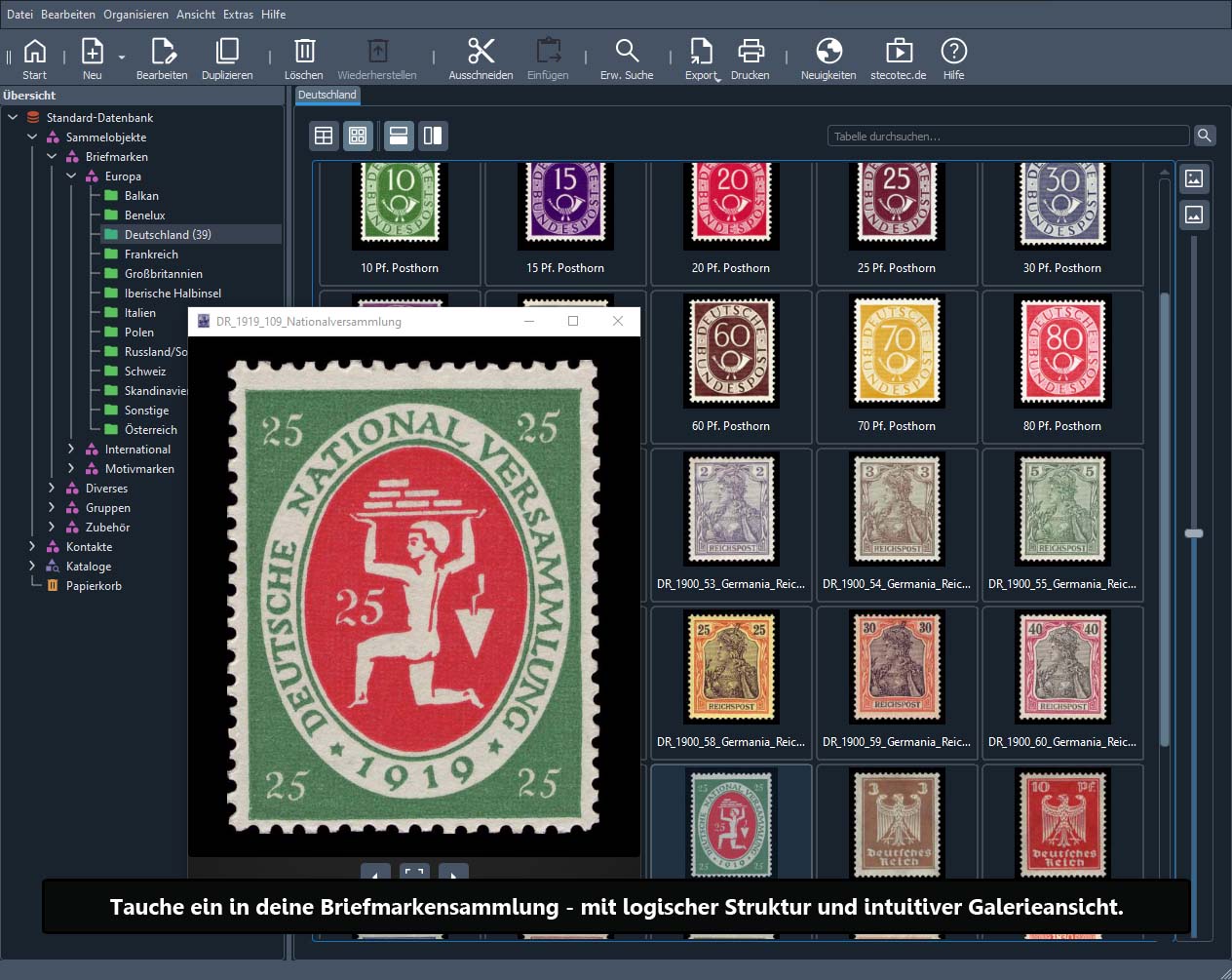Open the Hilfe menu in menu bar
Viewport: 1232px width, 980px height.
point(274,15)
